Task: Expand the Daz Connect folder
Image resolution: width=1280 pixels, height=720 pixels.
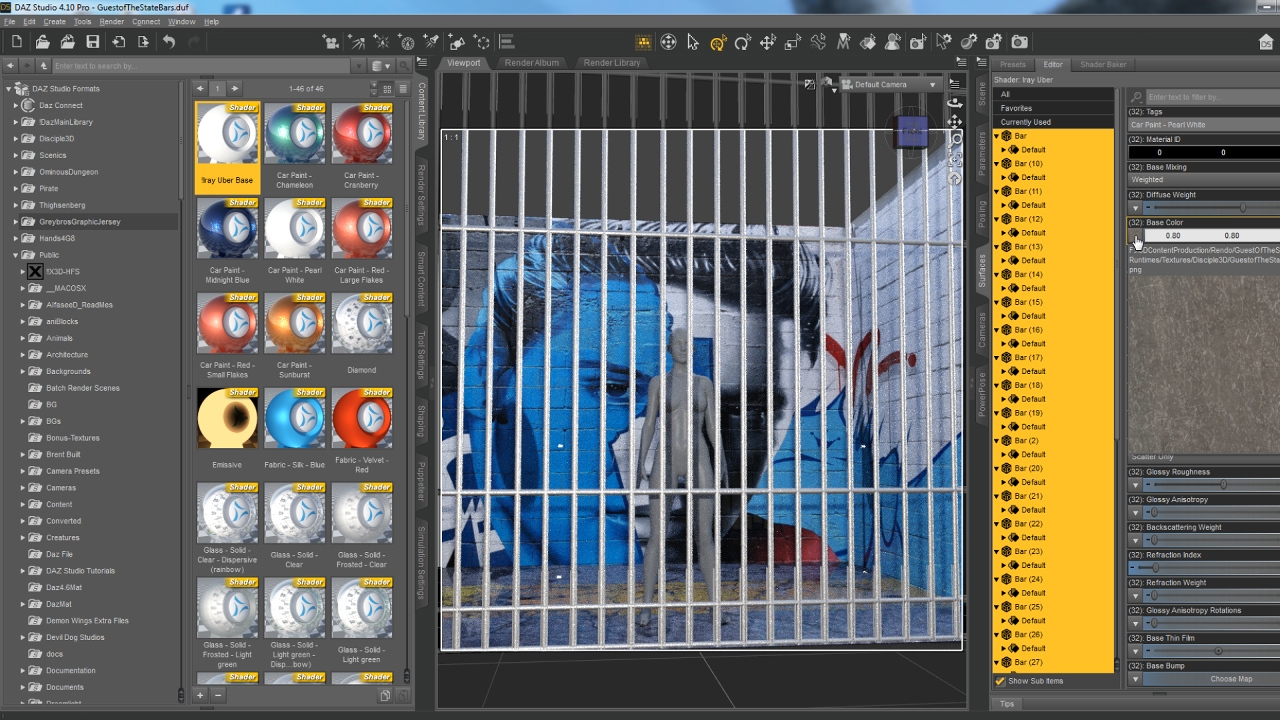Action: (x=16, y=105)
